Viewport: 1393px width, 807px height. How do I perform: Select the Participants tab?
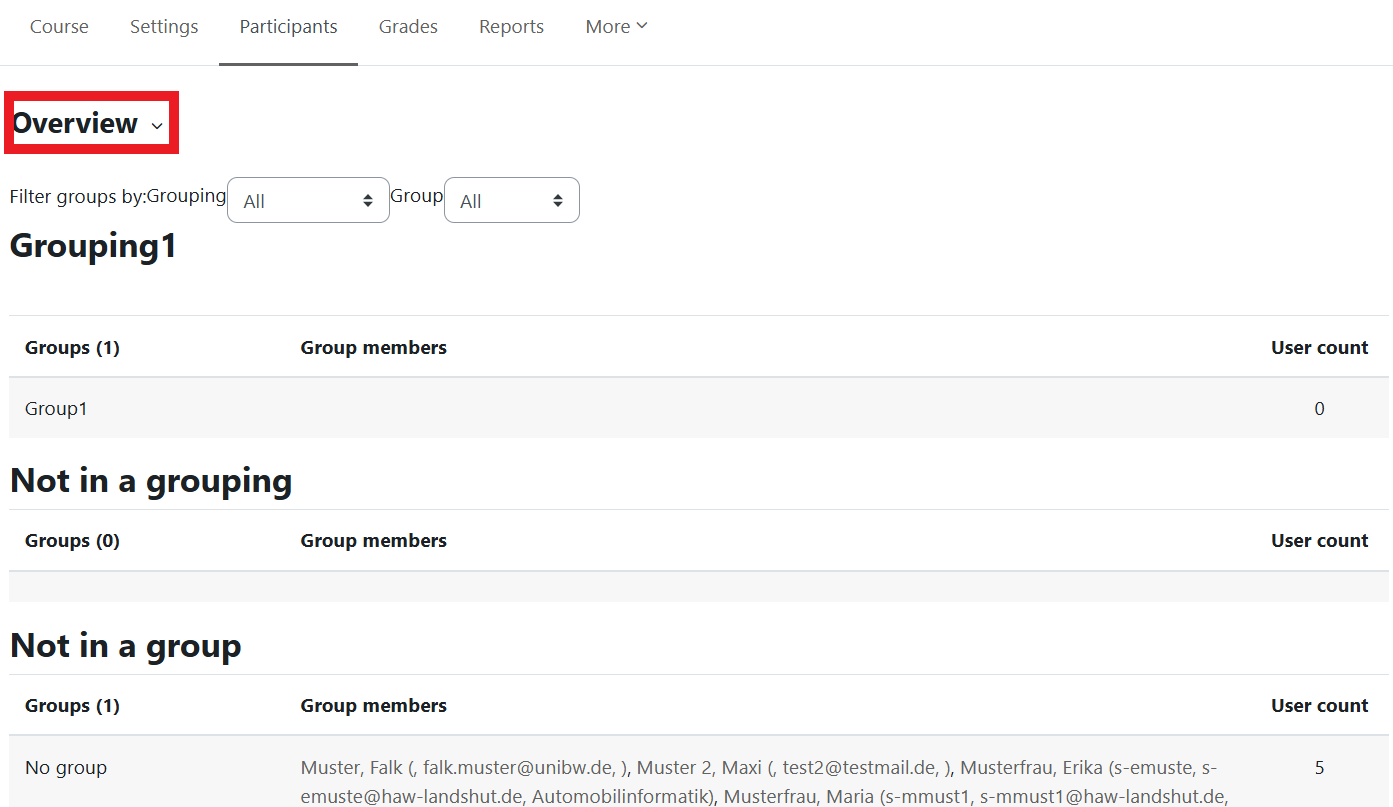[288, 27]
